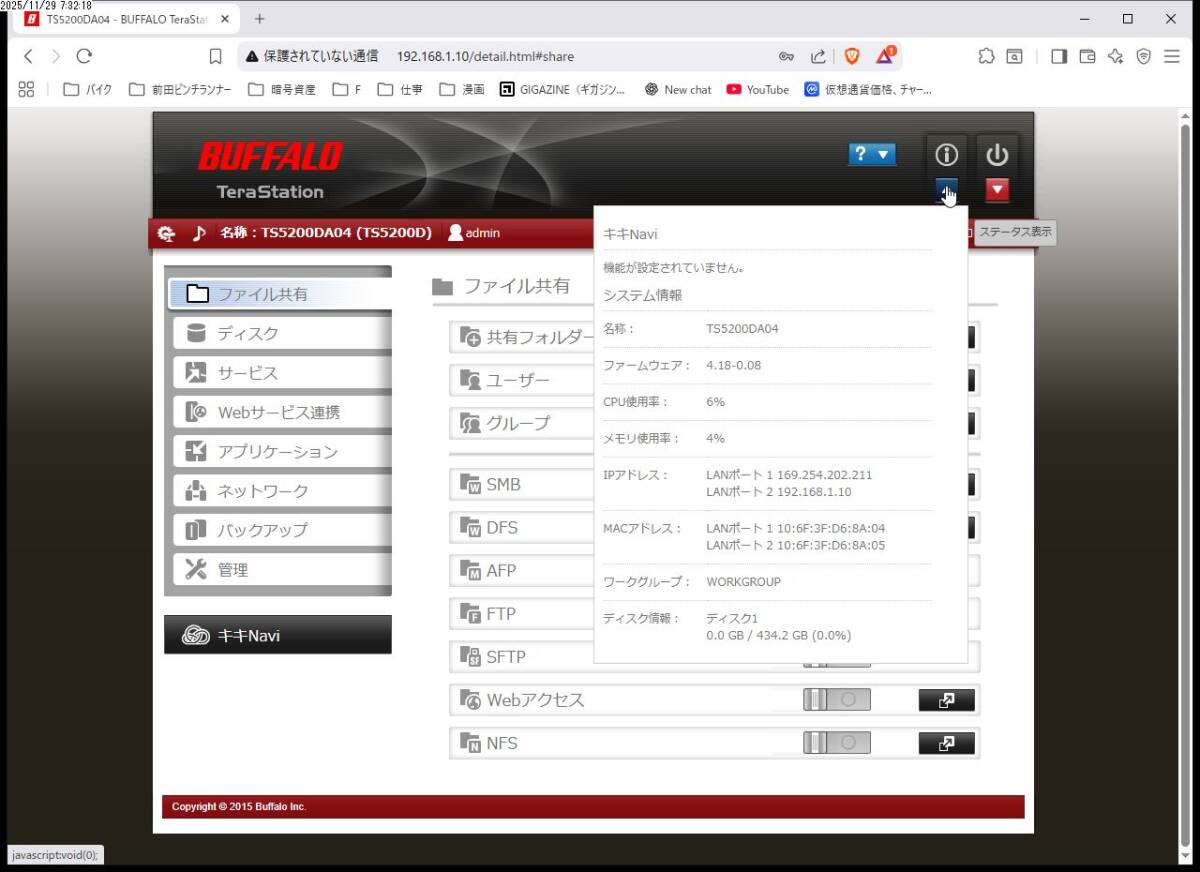Open Webアクセス settings popup button
The width and height of the screenshot is (1200, 872).
(946, 700)
